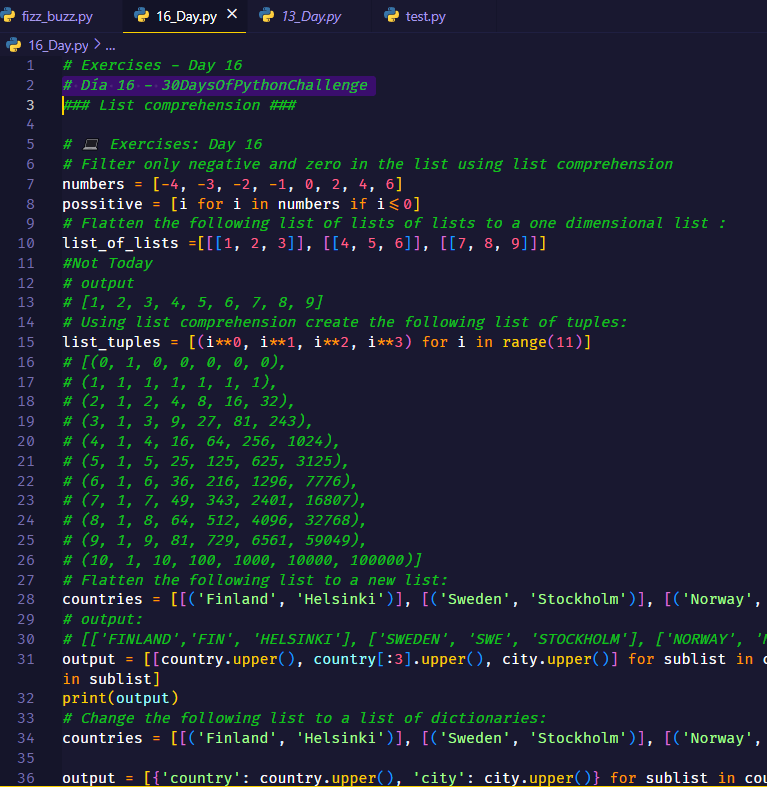Click the Python icon on 13_Day.py tab
Screen dimensions: 767x787
point(267,16)
